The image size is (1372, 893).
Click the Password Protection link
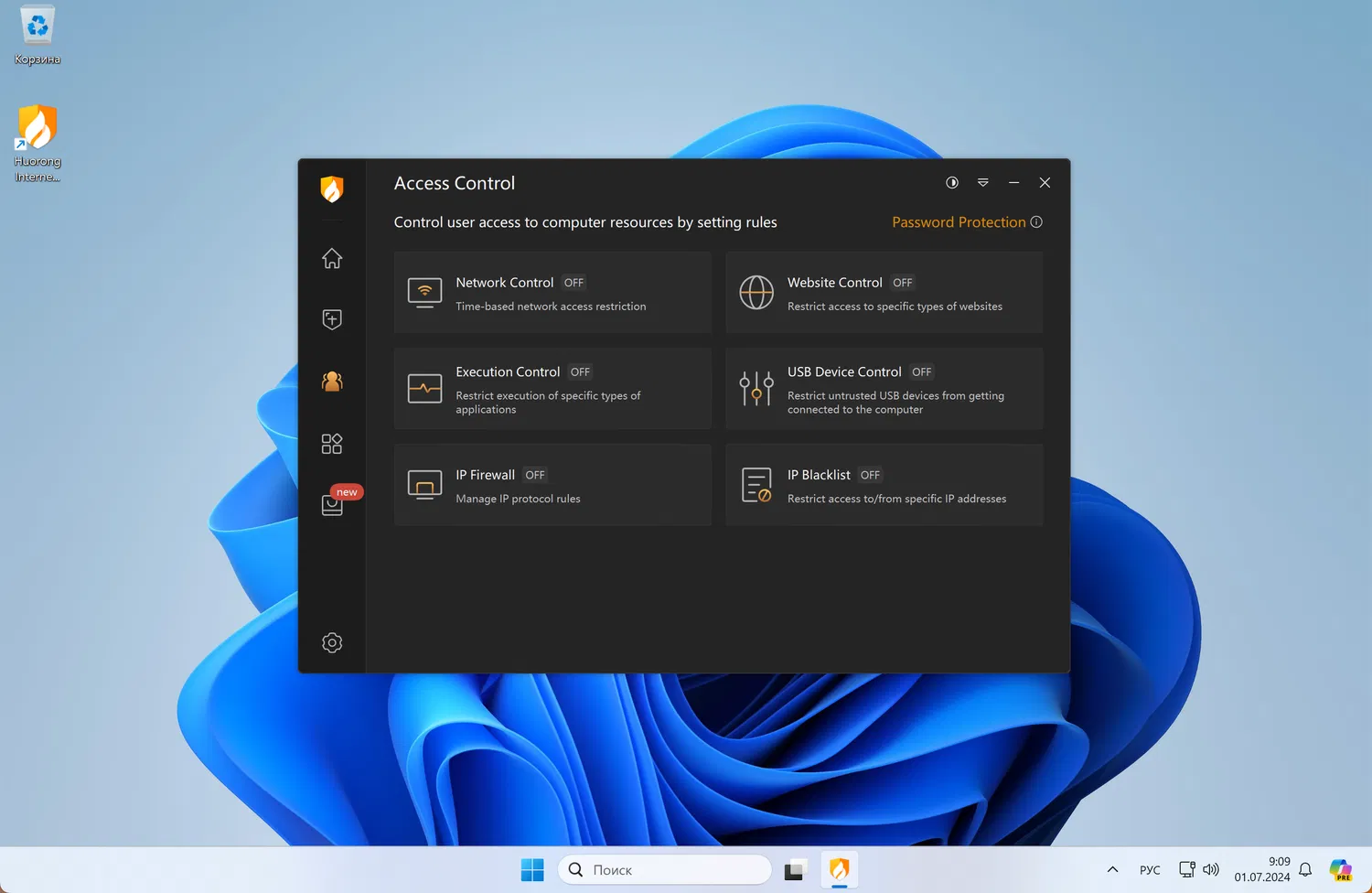point(959,222)
